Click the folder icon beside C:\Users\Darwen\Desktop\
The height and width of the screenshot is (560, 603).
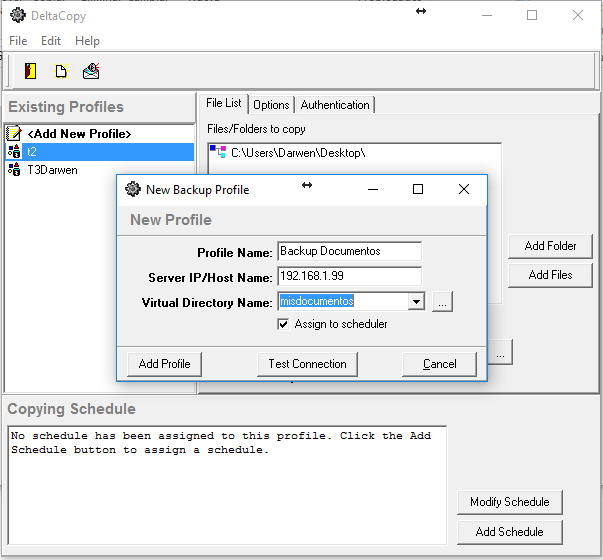218,152
